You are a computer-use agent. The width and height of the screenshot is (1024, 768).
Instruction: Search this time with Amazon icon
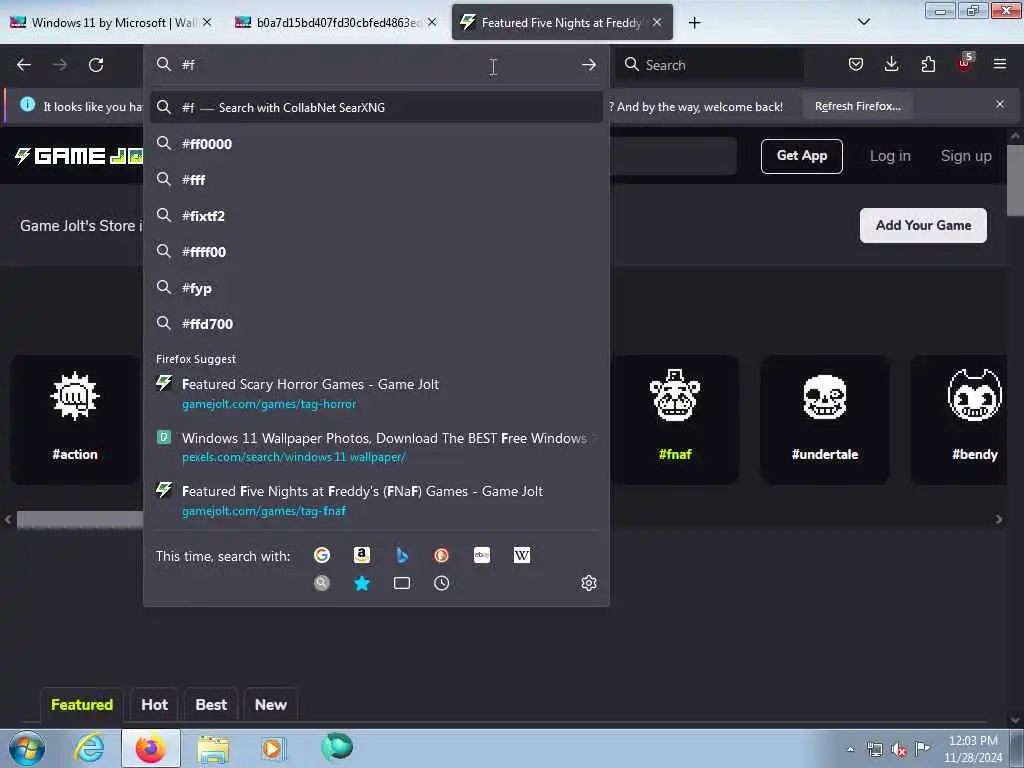click(362, 555)
